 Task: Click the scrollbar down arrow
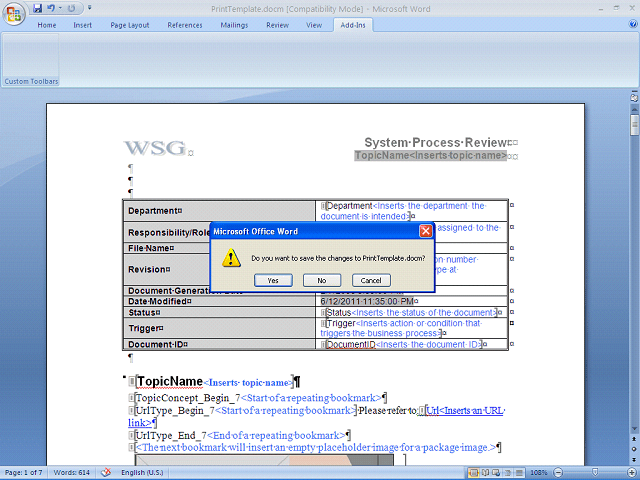pyautogui.click(x=634, y=429)
